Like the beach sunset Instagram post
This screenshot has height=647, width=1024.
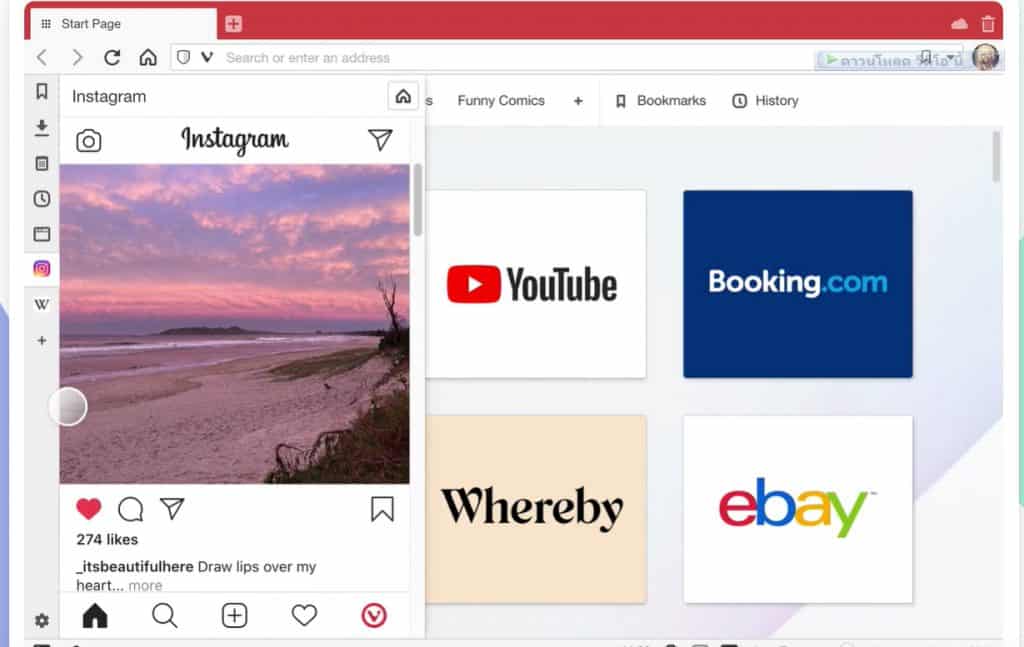(x=88, y=508)
